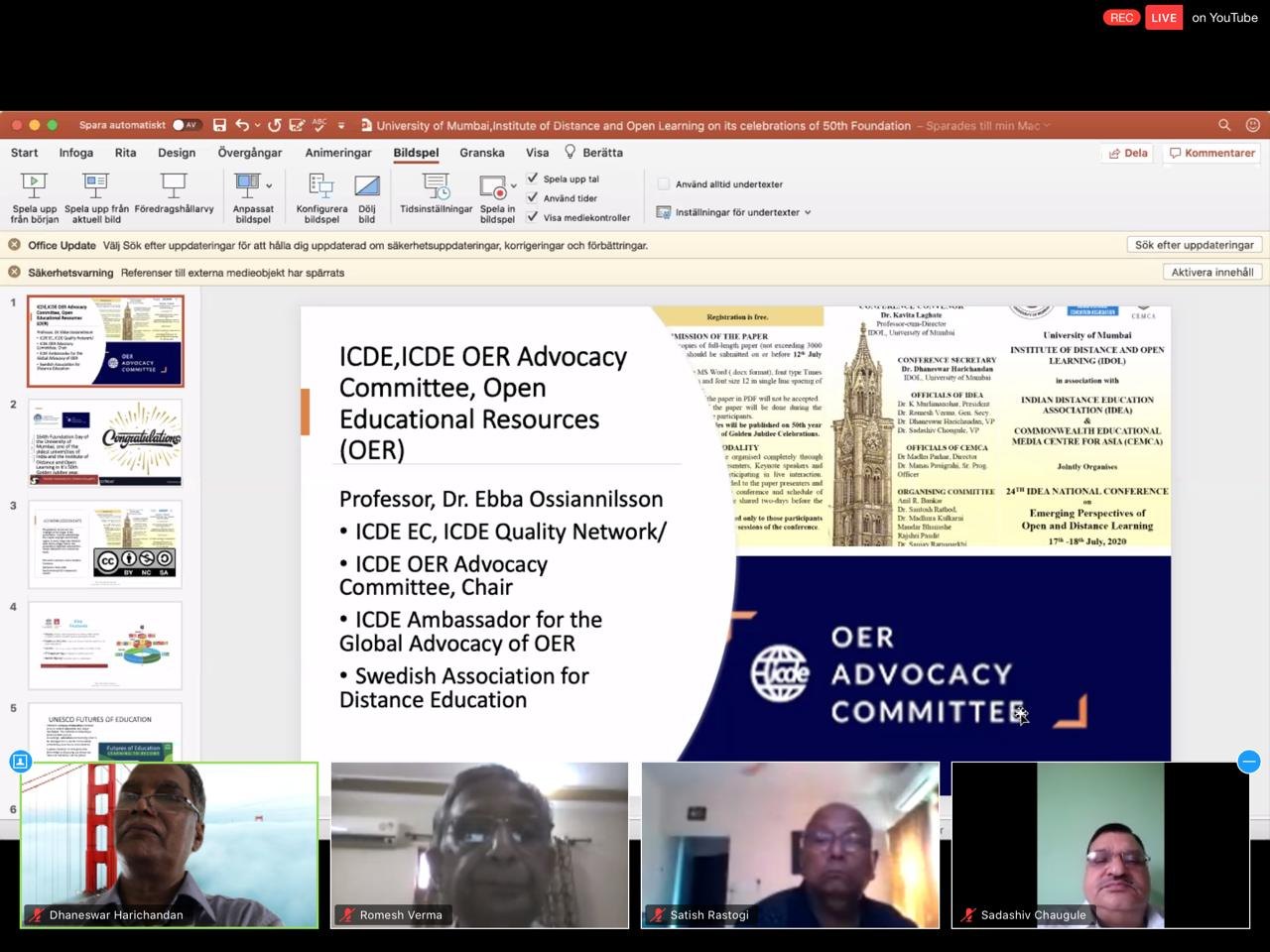Select slide 2 Congratulations thumbnail

point(106,443)
